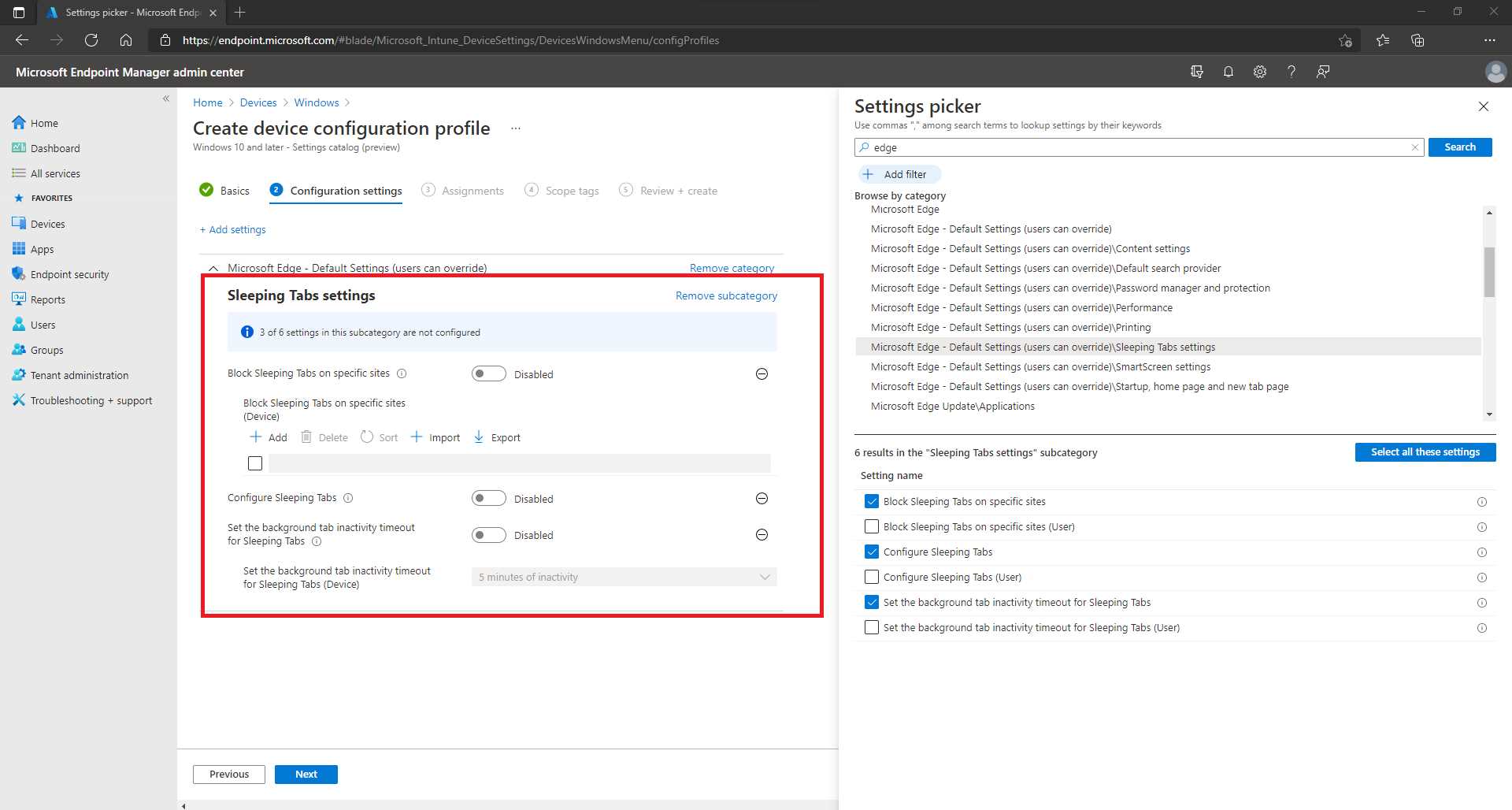Import a list of blocked sites
The image size is (1512, 810).
click(435, 437)
